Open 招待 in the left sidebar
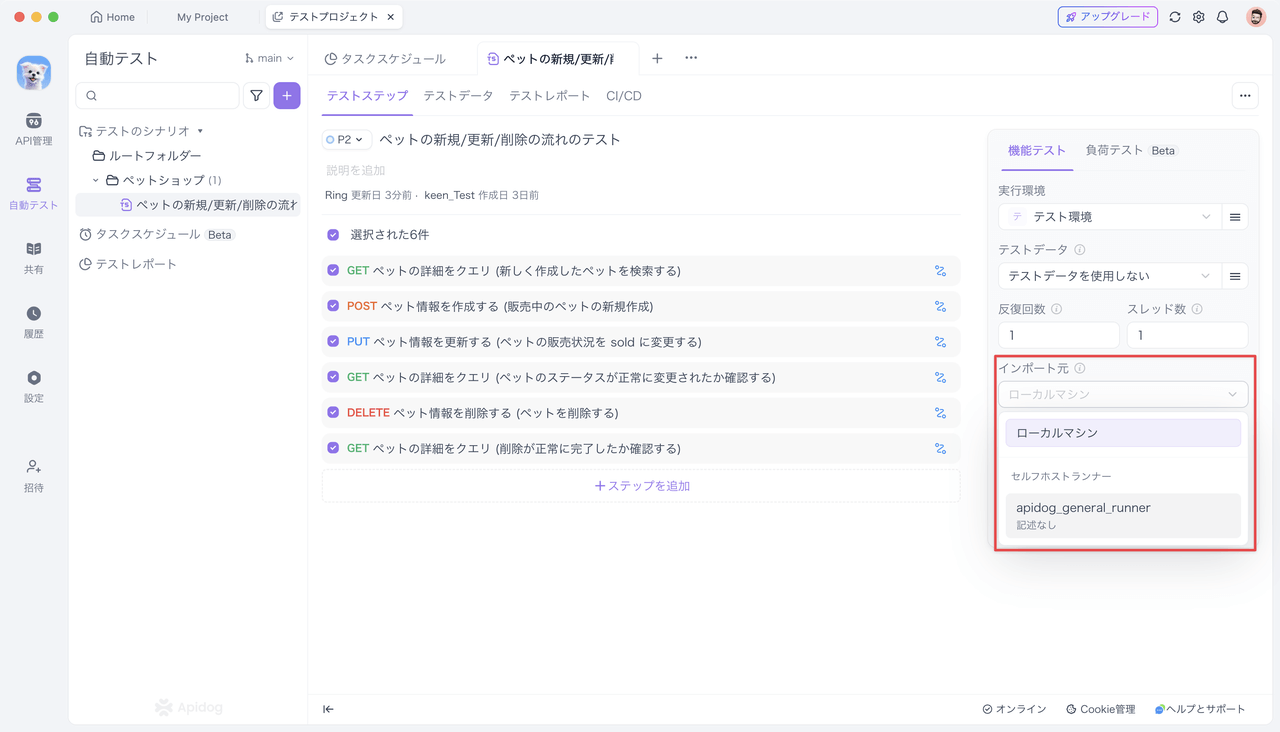This screenshot has height=732, width=1280. point(34,476)
